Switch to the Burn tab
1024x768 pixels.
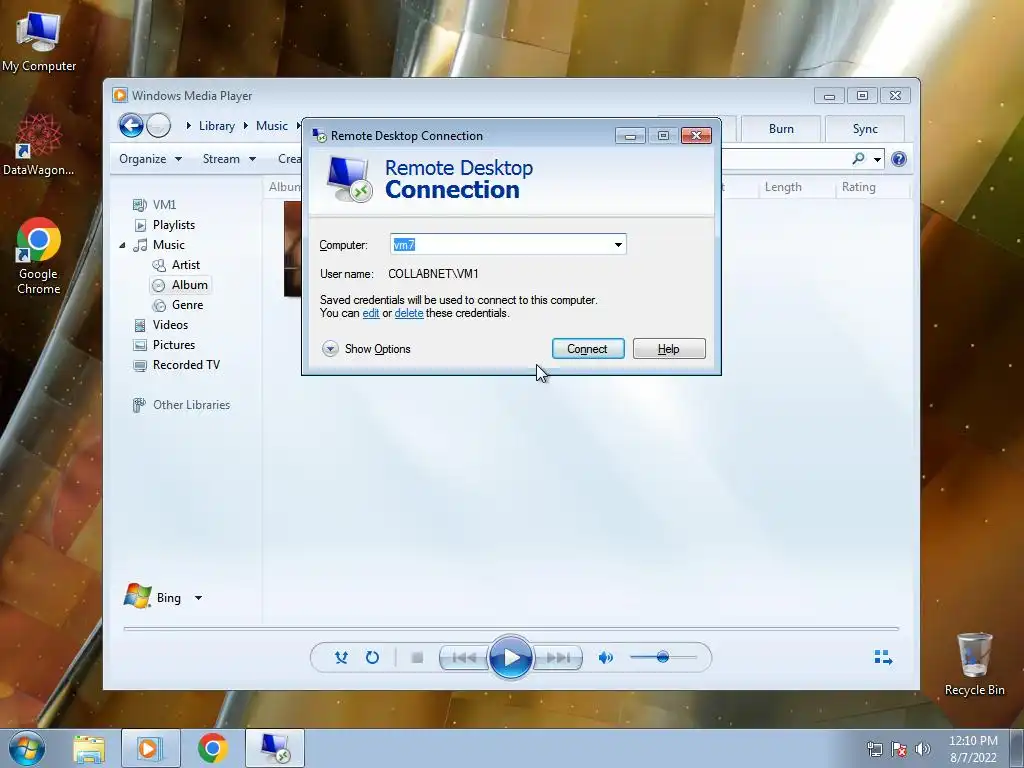click(781, 129)
